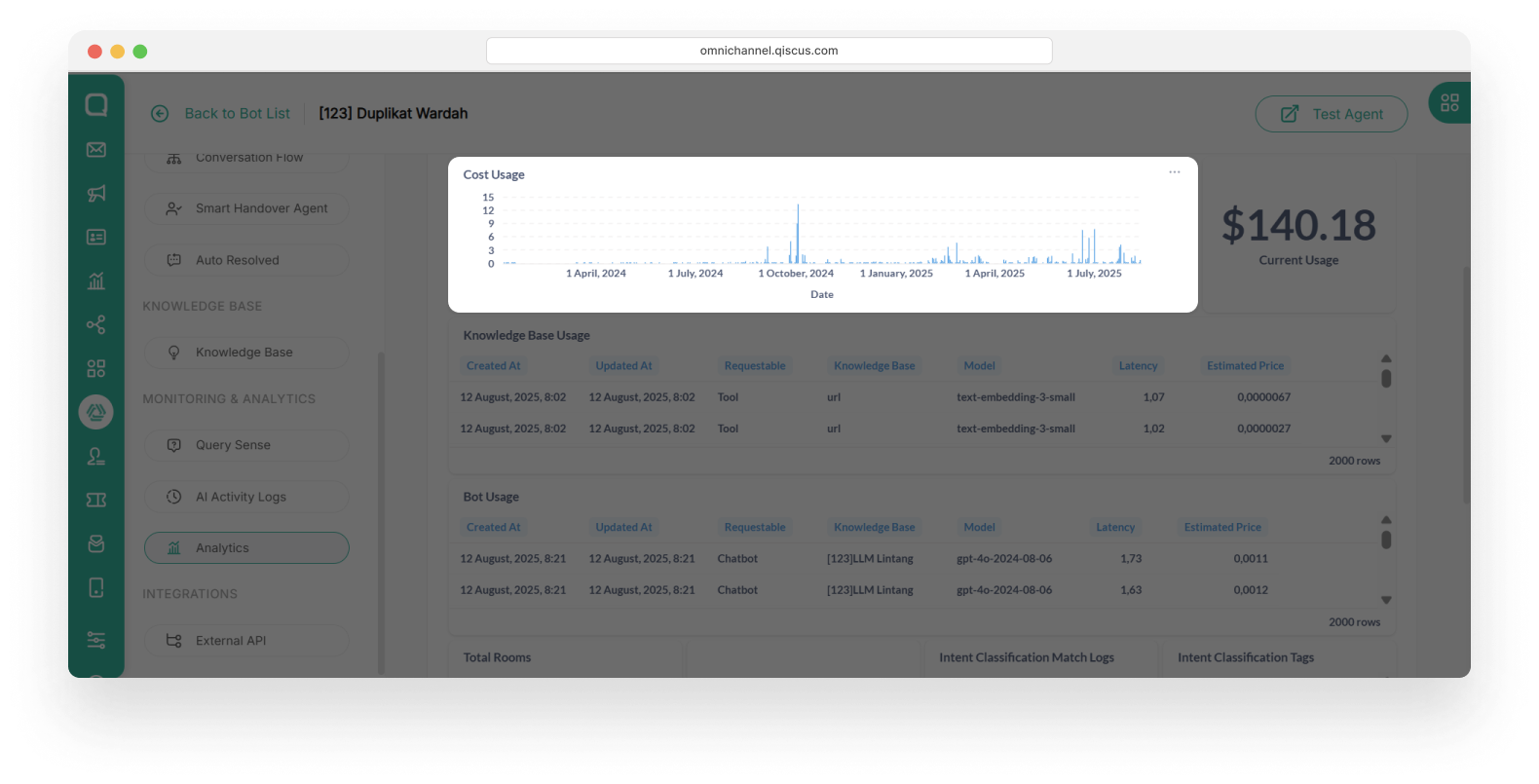Sort Knowledge Base Usage by Estimated Price

point(1245,366)
